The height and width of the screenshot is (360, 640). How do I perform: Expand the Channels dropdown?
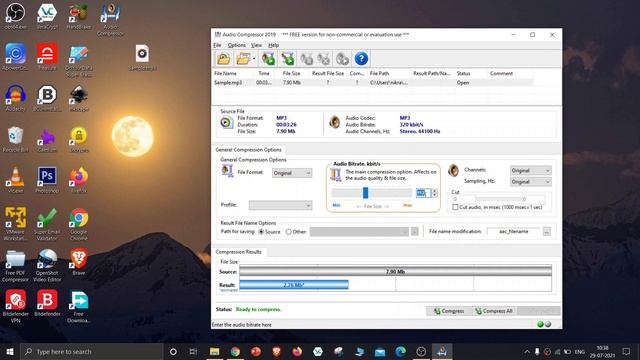pos(531,170)
